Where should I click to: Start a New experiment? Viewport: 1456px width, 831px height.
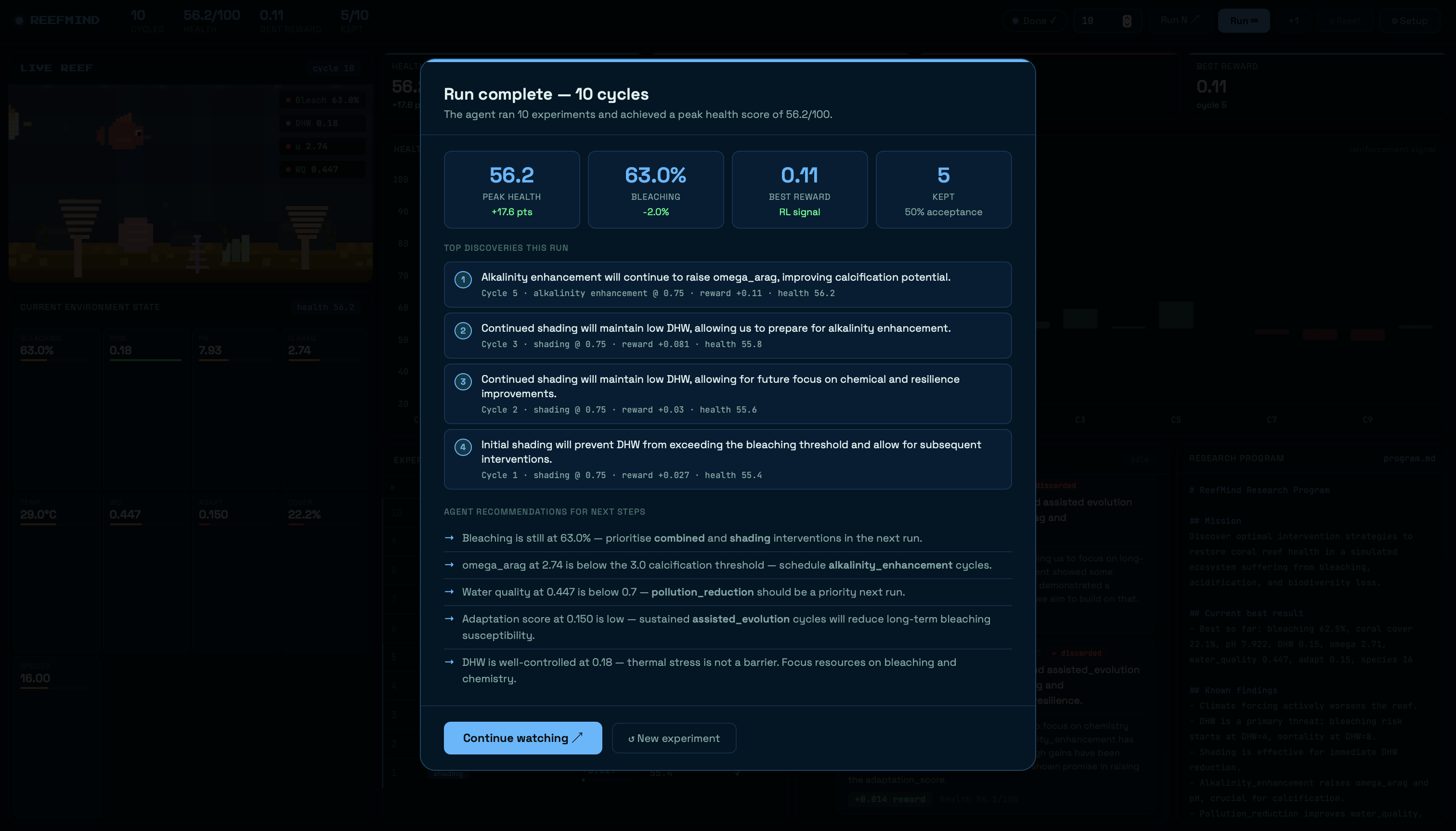pos(674,738)
